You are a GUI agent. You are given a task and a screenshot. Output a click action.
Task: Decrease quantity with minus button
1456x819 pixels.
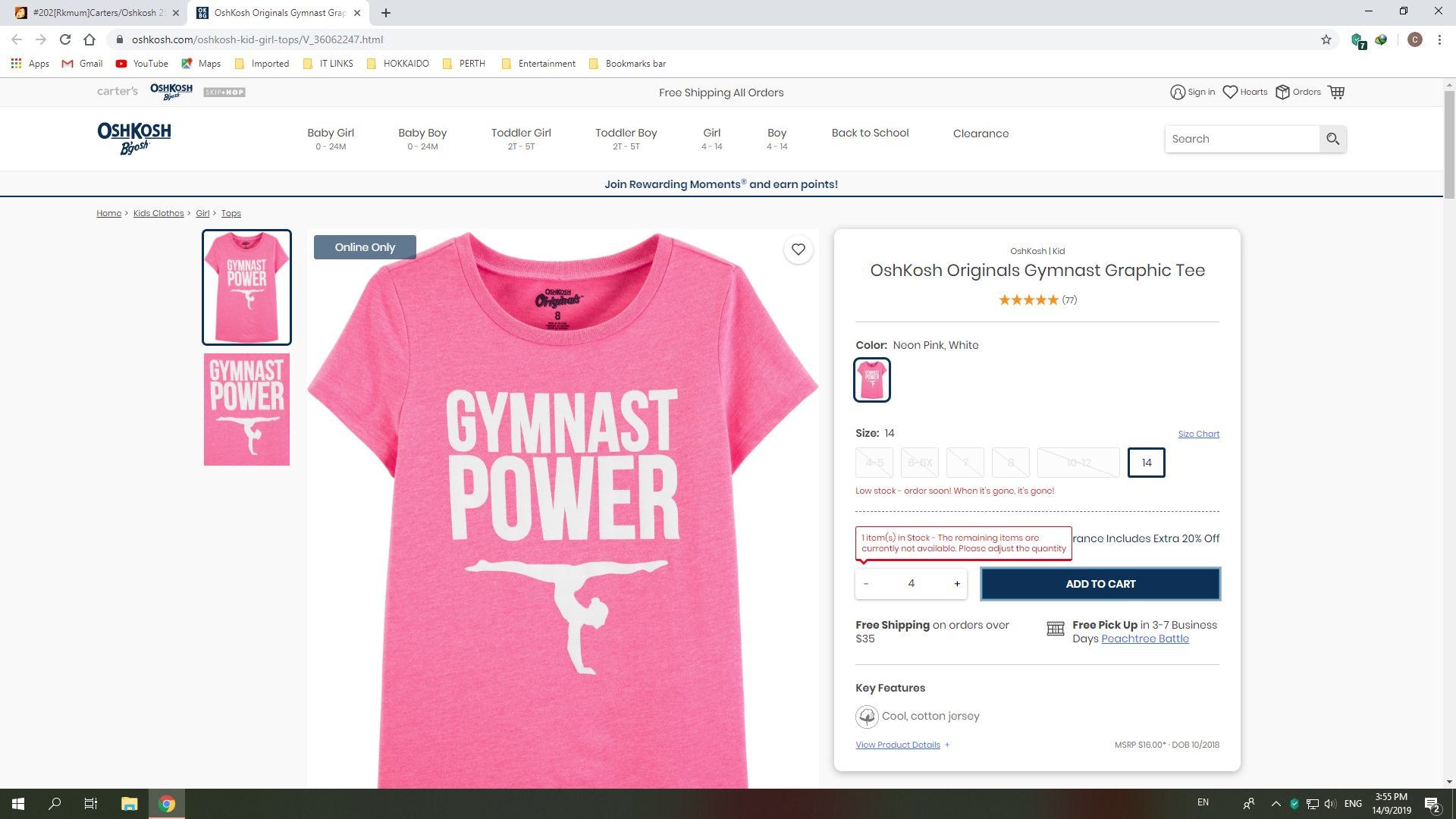(x=866, y=583)
